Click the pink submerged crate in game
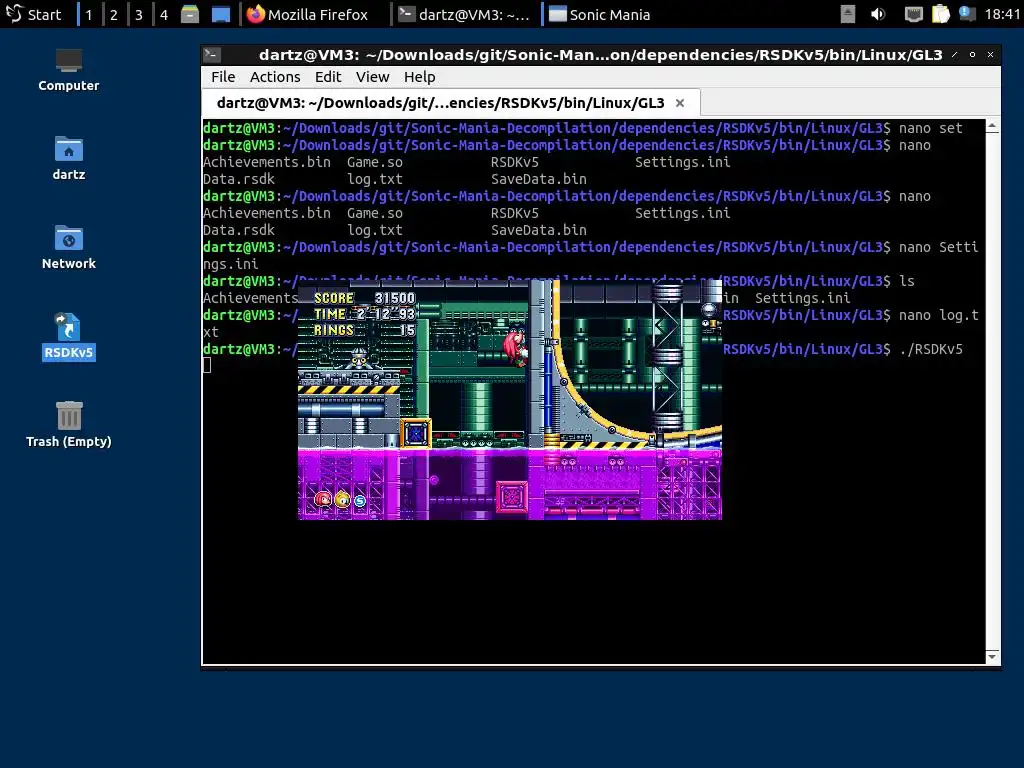This screenshot has width=1024, height=768. 512,498
